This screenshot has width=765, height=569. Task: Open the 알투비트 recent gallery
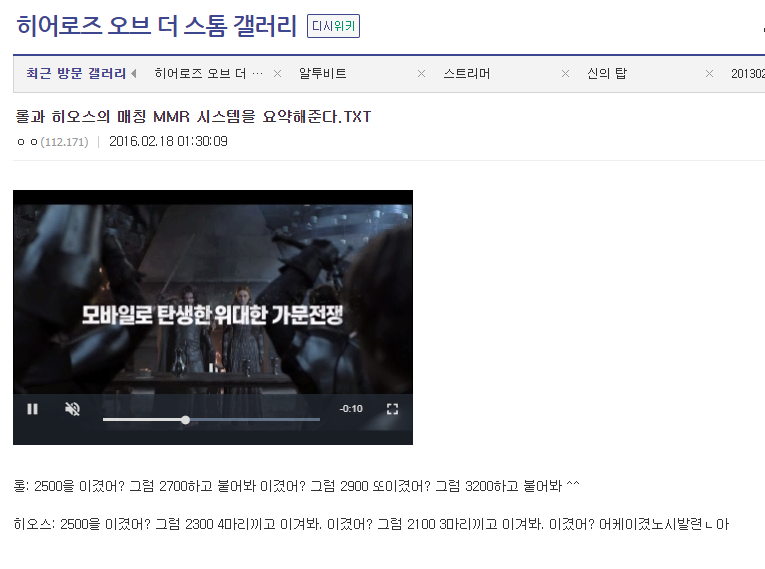pyautogui.click(x=322, y=74)
